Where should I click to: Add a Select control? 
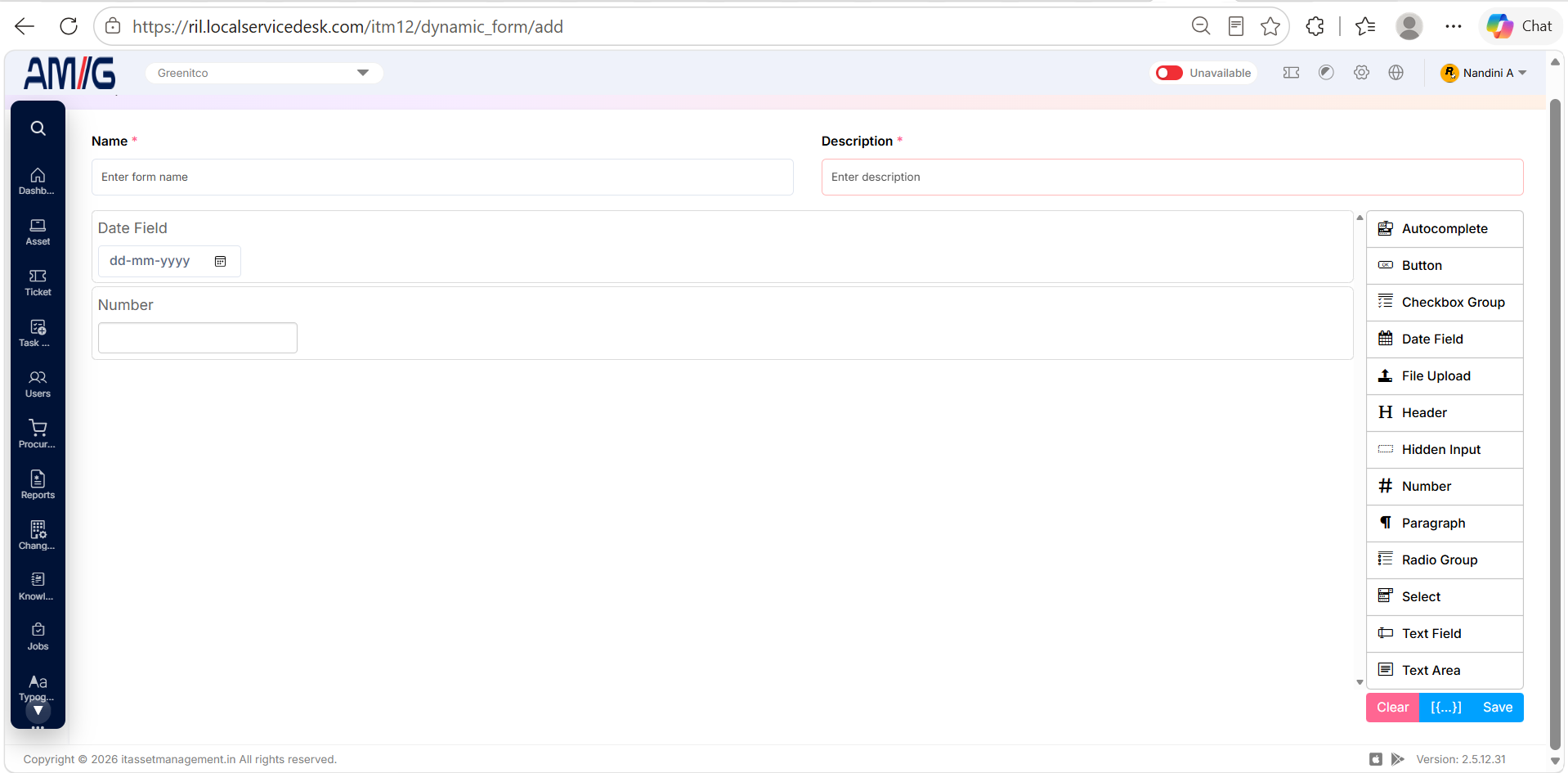(x=1445, y=597)
